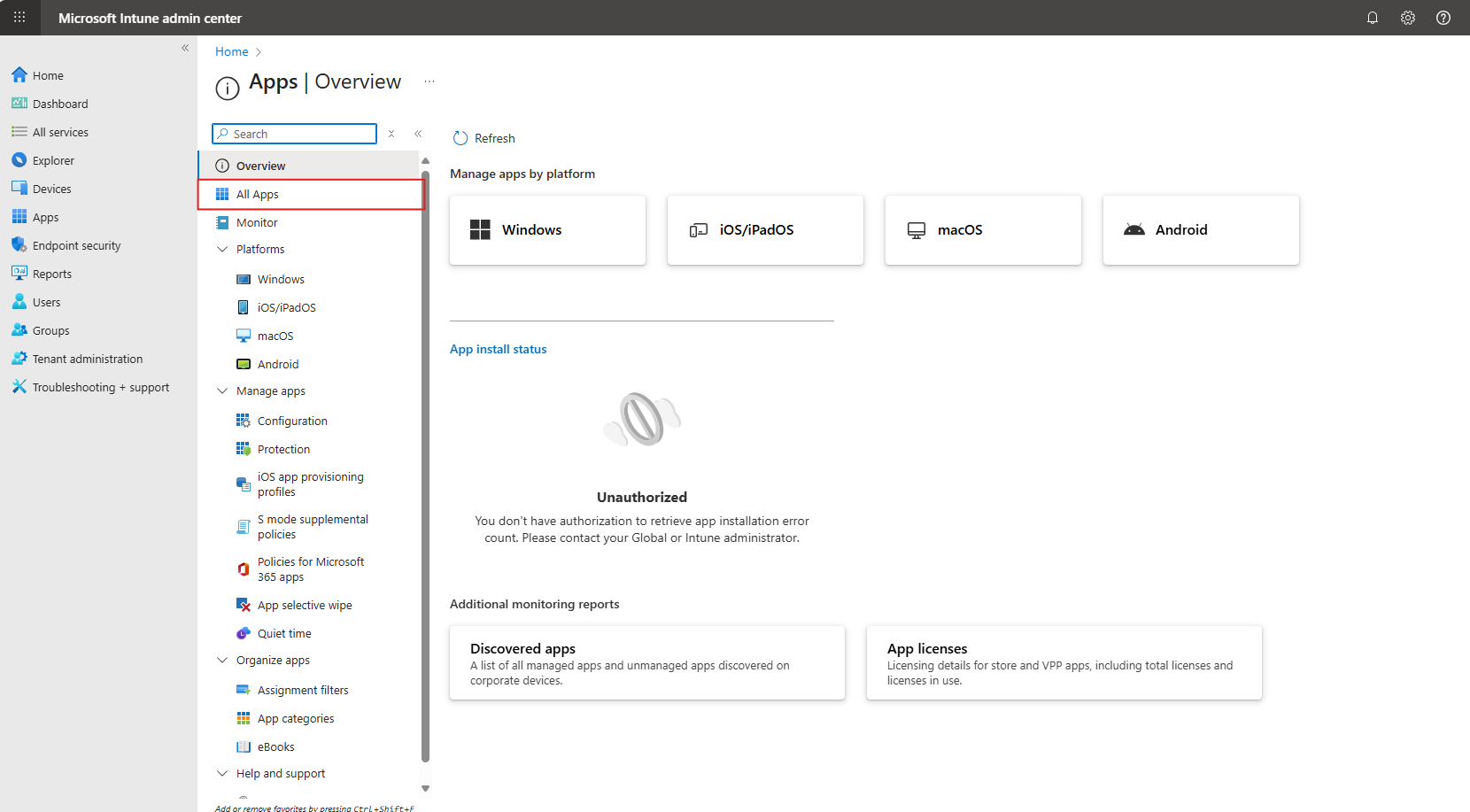
Task: Open the App licenses report card
Action: click(1064, 663)
